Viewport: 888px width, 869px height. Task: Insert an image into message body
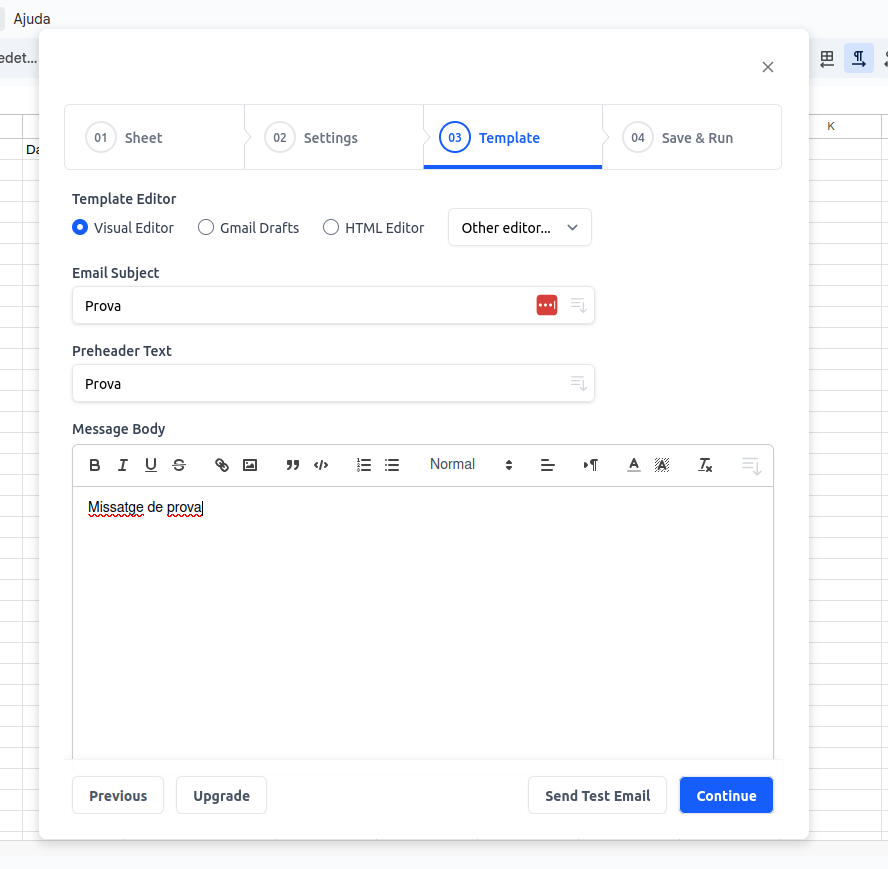coord(250,465)
